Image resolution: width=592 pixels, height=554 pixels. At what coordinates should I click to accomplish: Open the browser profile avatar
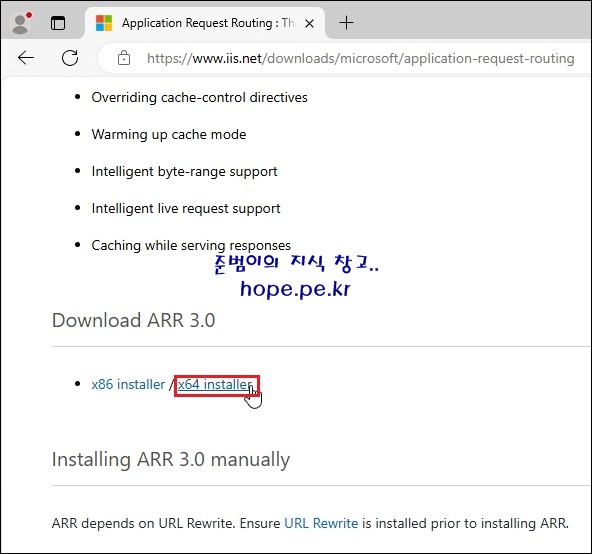21,23
